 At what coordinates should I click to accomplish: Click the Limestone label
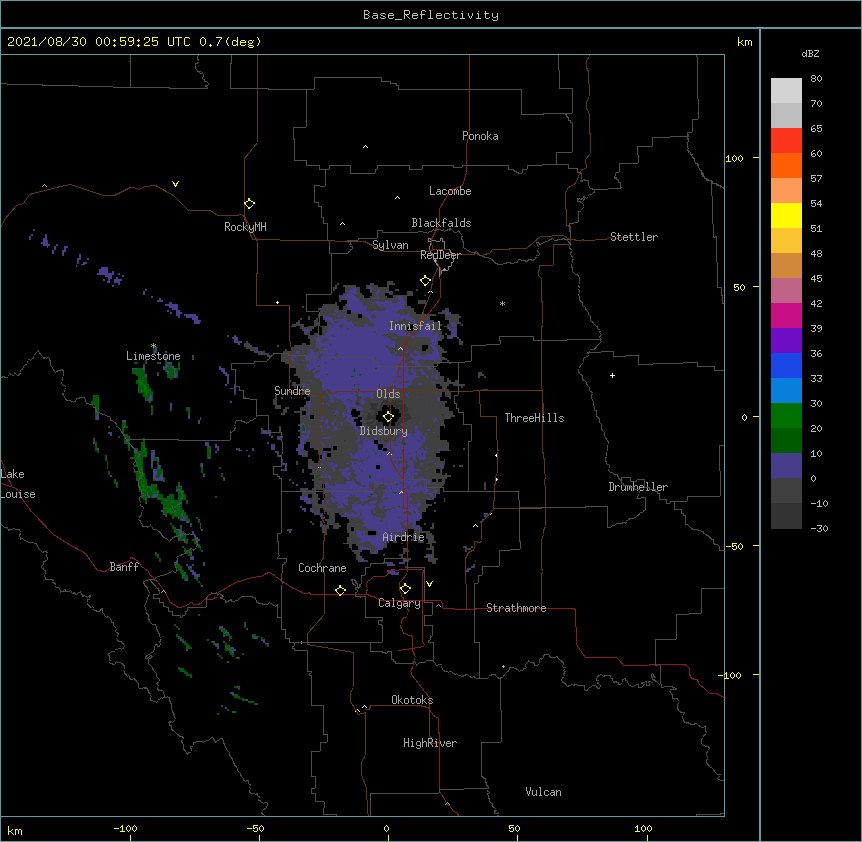153,356
